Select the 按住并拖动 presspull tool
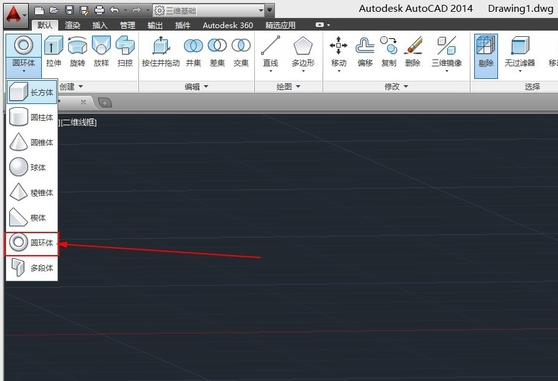Screen dimensions: 558x381 click(161, 52)
